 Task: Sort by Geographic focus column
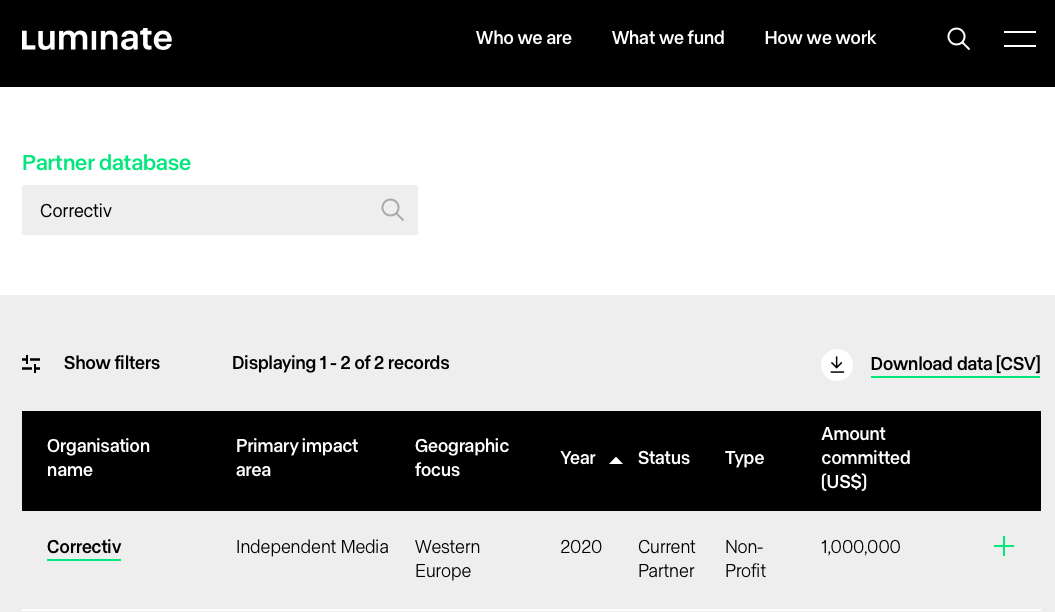point(462,458)
